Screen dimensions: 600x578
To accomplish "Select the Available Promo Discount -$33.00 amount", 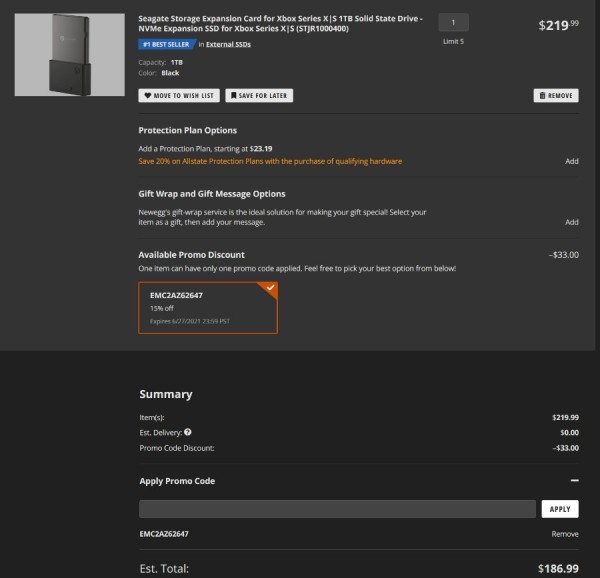I will (564, 255).
